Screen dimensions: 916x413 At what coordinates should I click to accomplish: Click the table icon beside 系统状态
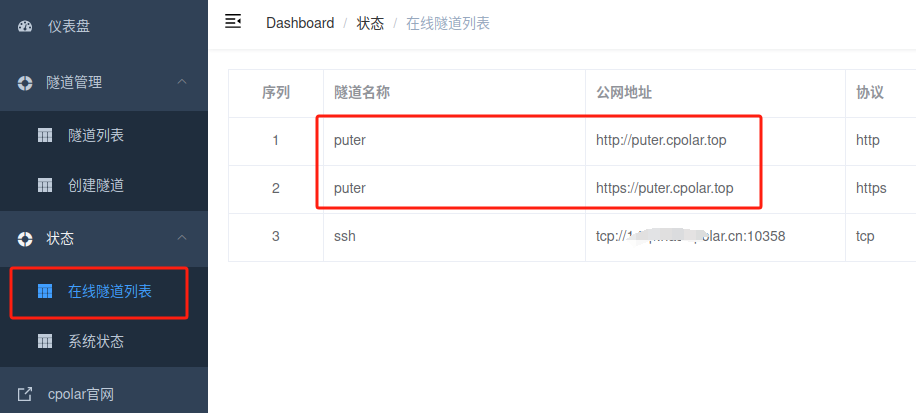click(45, 341)
